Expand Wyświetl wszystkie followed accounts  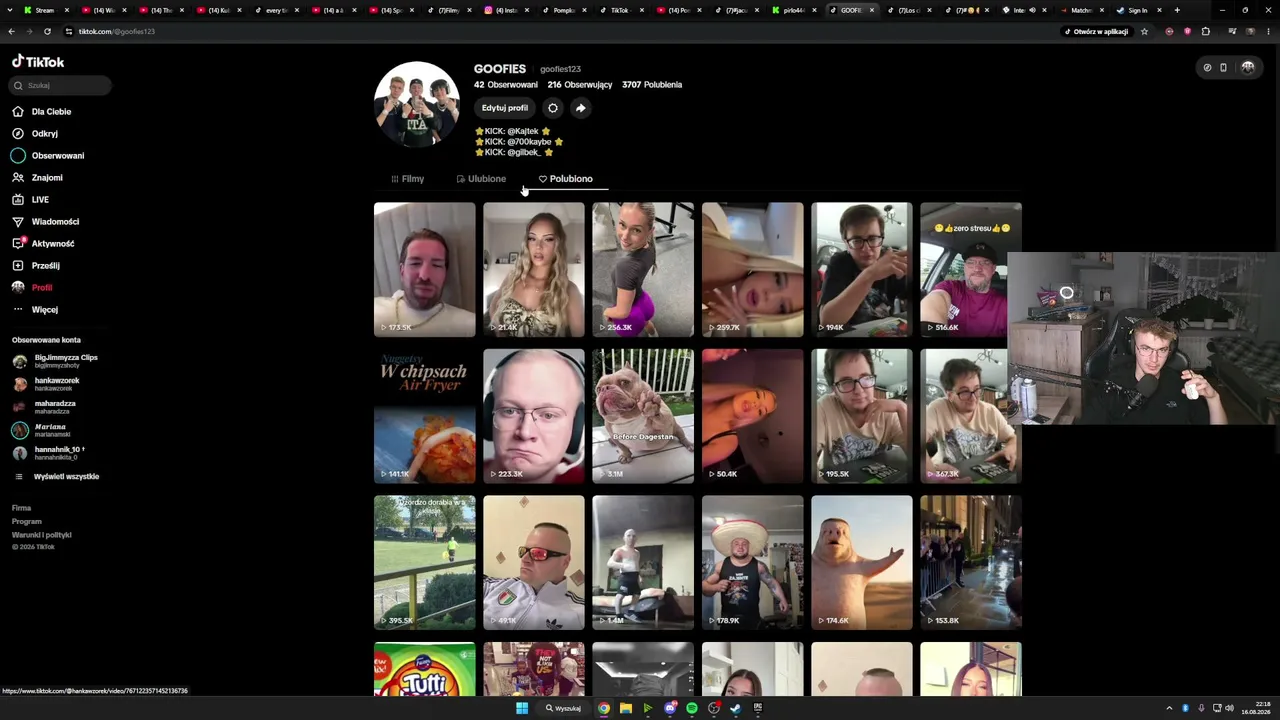[x=56, y=477]
